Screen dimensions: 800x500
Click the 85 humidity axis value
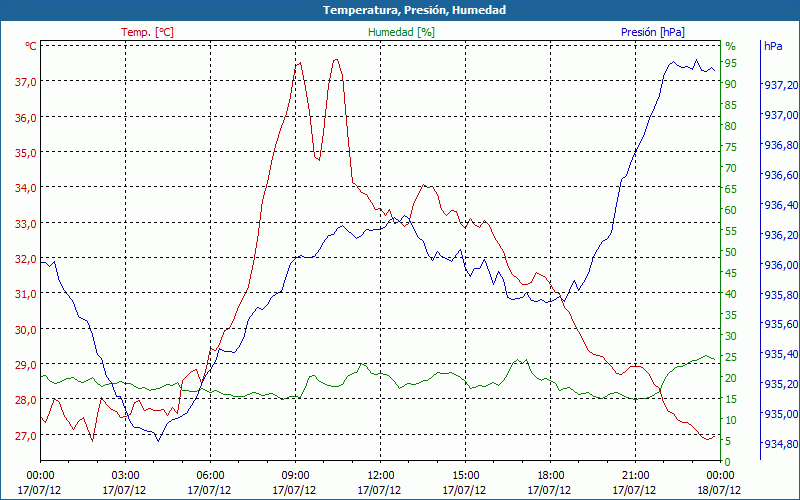[x=731, y=105]
